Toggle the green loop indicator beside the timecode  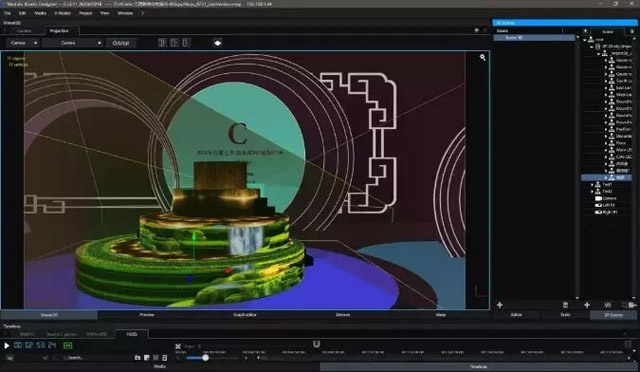(68, 345)
